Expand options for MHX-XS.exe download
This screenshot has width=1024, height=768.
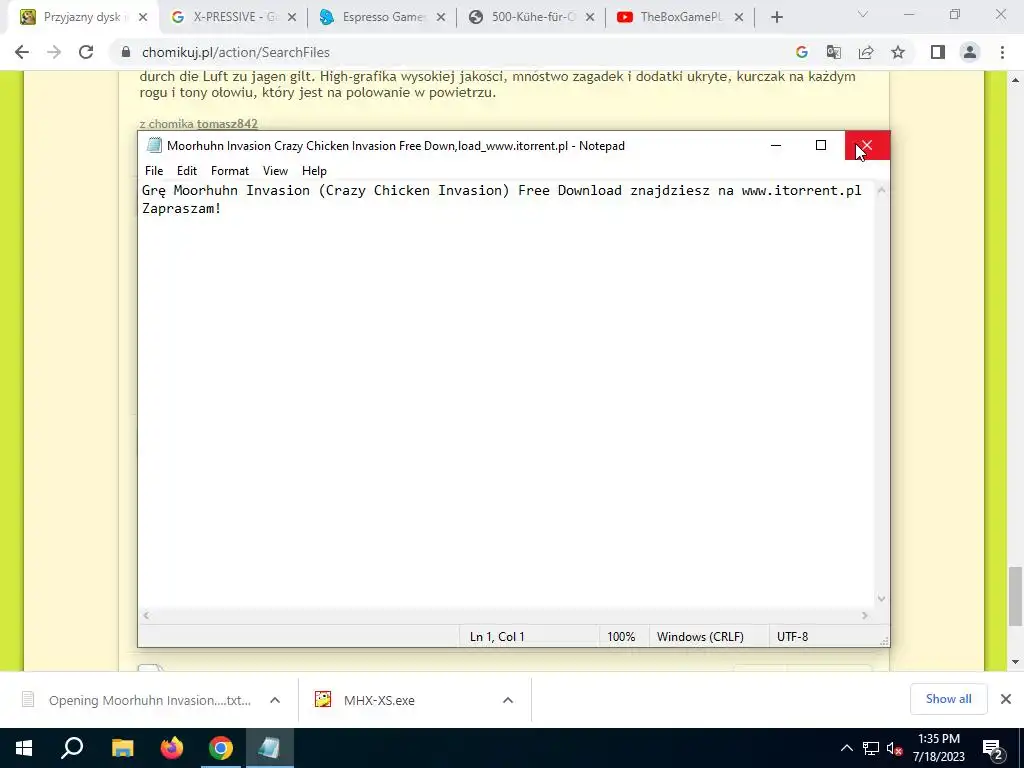pyautogui.click(x=507, y=700)
